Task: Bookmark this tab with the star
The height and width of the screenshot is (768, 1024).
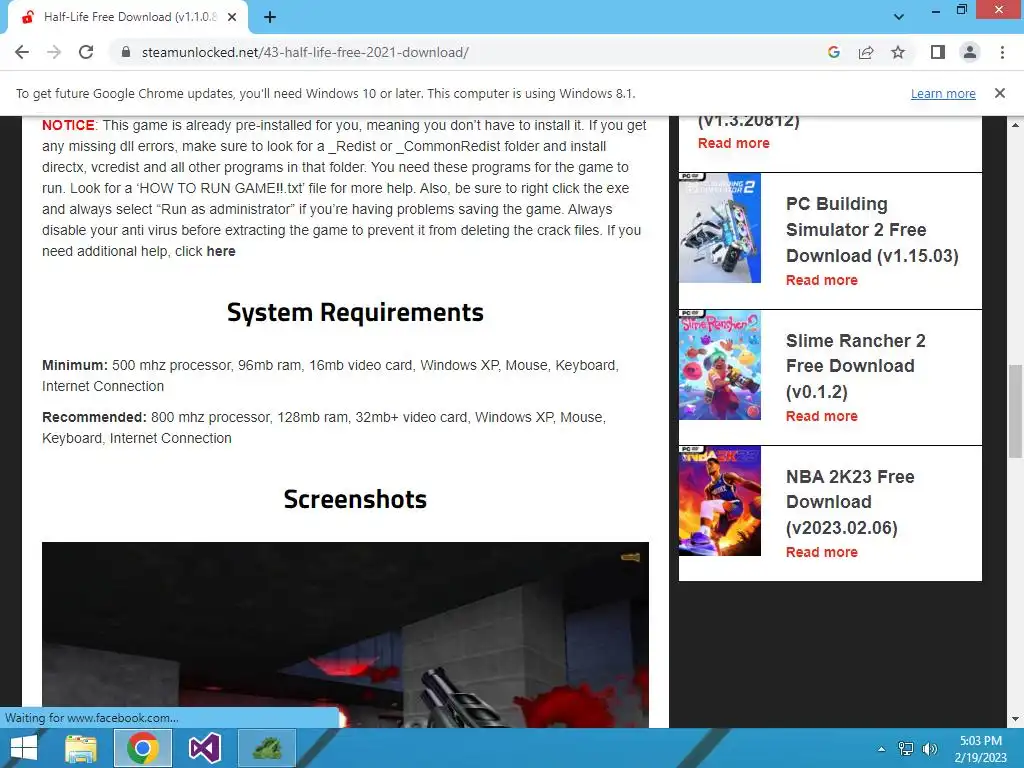Action: 898,52
